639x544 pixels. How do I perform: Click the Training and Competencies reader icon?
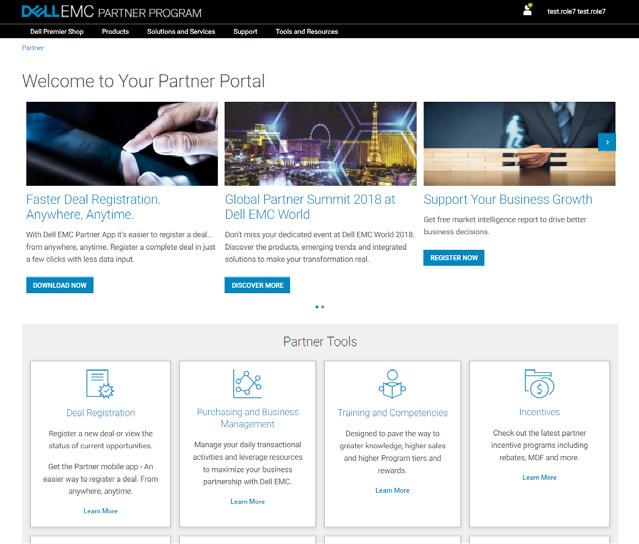(x=392, y=383)
